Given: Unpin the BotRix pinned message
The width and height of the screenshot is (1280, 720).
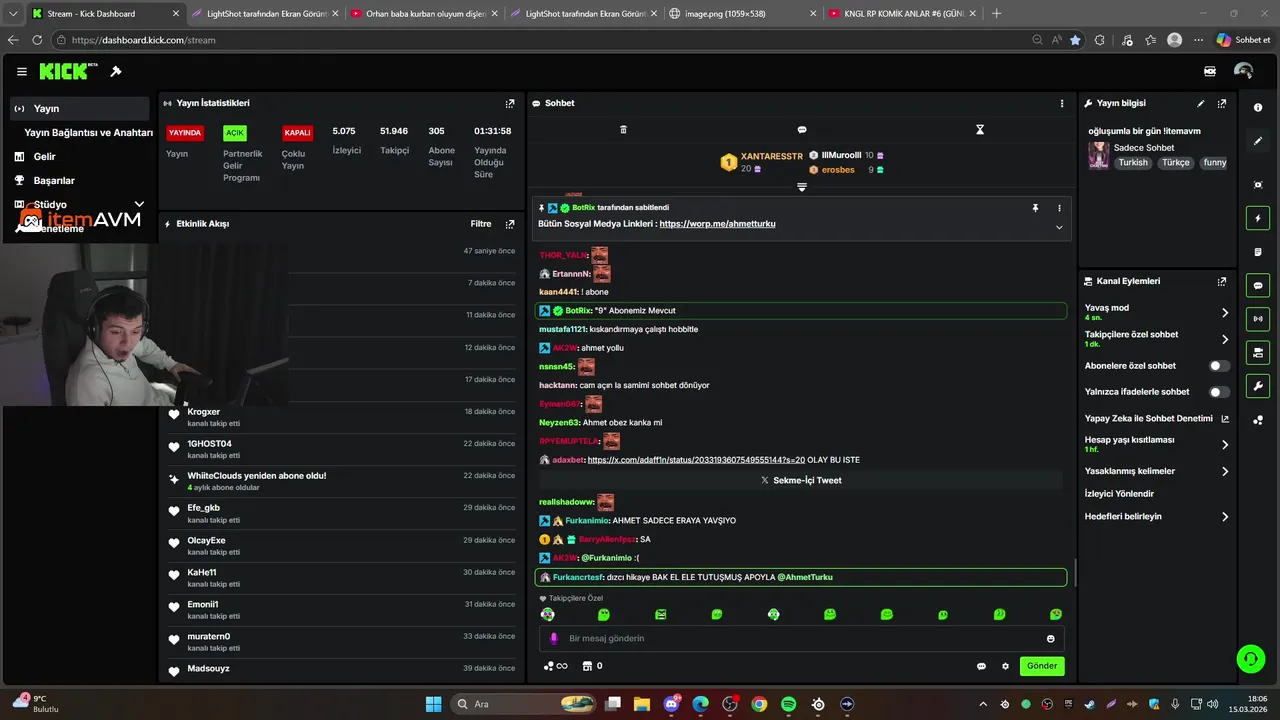Looking at the screenshot, I should tap(1036, 208).
